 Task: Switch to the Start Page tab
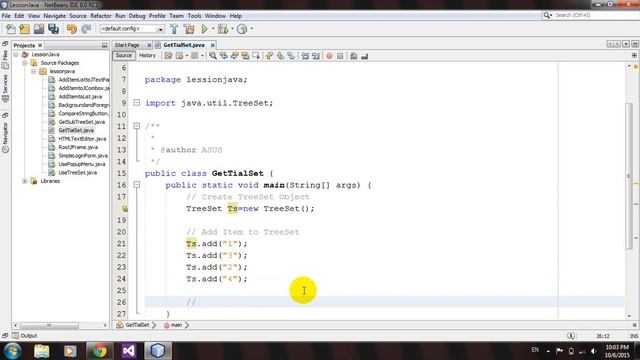coord(127,45)
